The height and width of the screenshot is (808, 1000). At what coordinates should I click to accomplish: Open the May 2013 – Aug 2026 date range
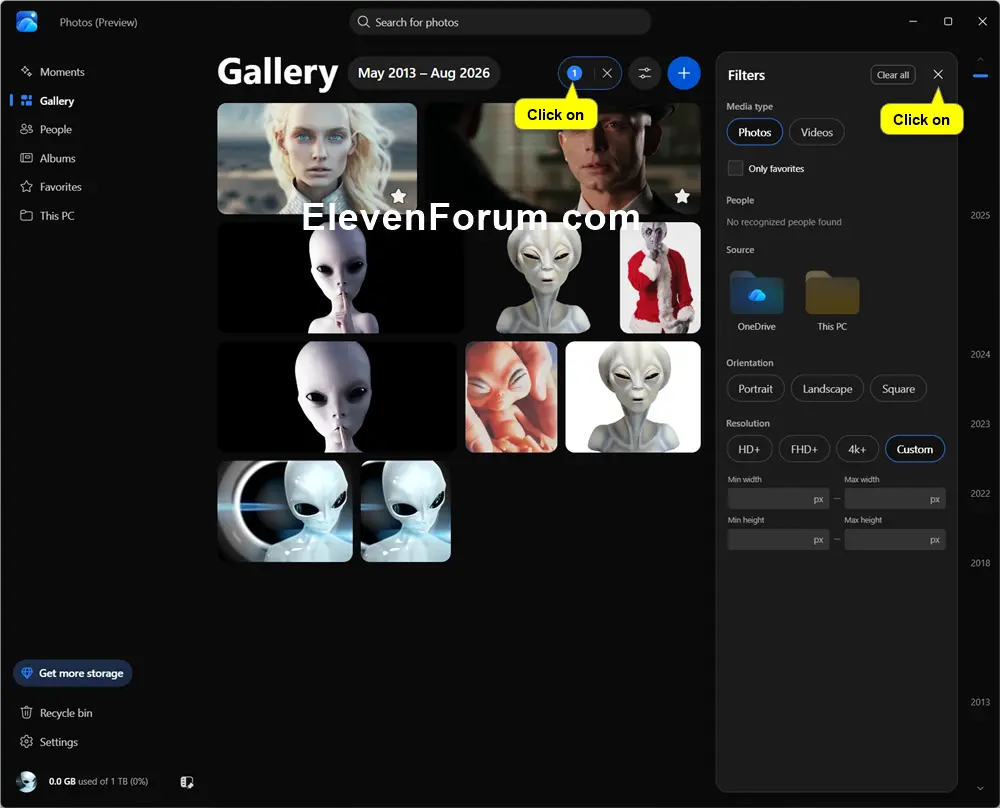click(x=423, y=73)
